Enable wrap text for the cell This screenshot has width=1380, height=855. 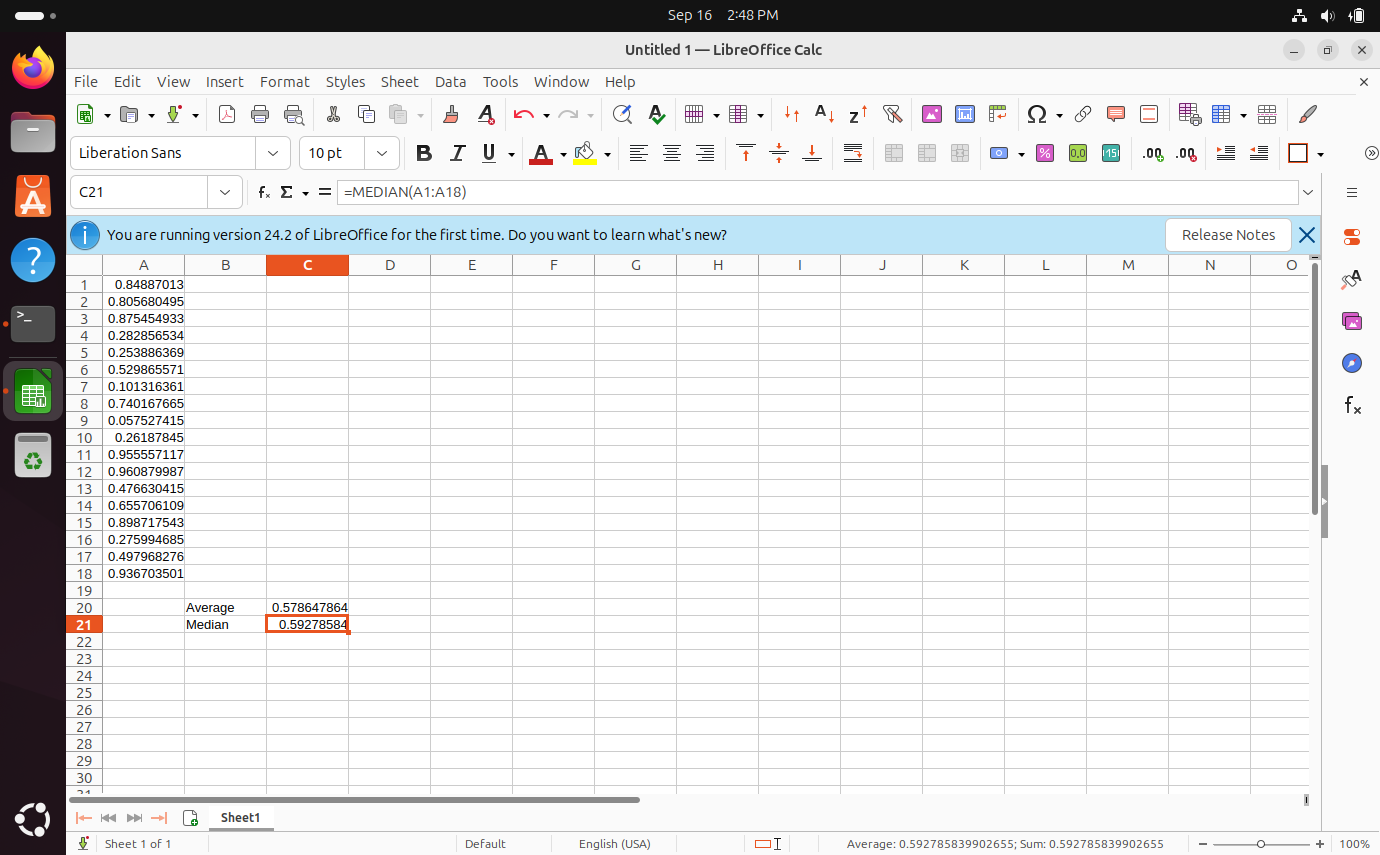click(x=853, y=153)
